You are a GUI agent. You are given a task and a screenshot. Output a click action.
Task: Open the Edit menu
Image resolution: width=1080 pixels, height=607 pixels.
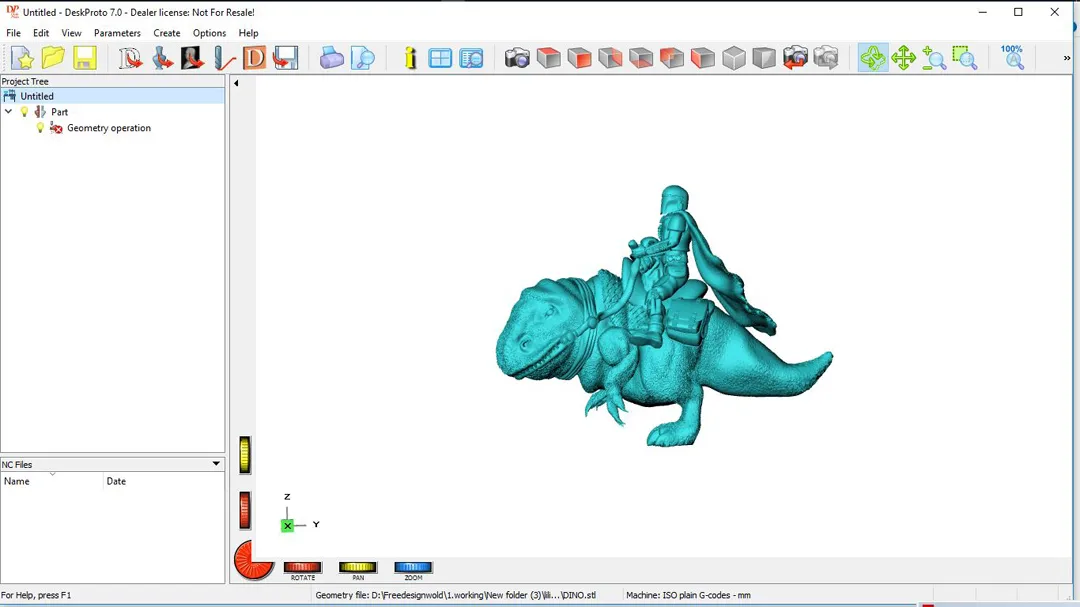coord(41,33)
